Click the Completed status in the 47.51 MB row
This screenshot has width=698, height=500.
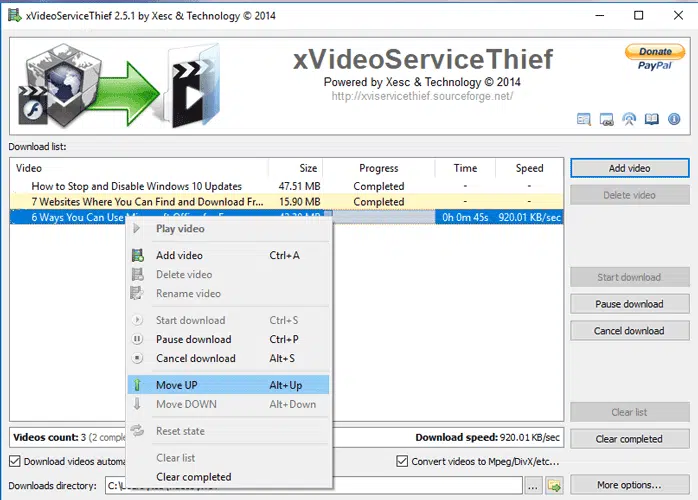(x=379, y=186)
